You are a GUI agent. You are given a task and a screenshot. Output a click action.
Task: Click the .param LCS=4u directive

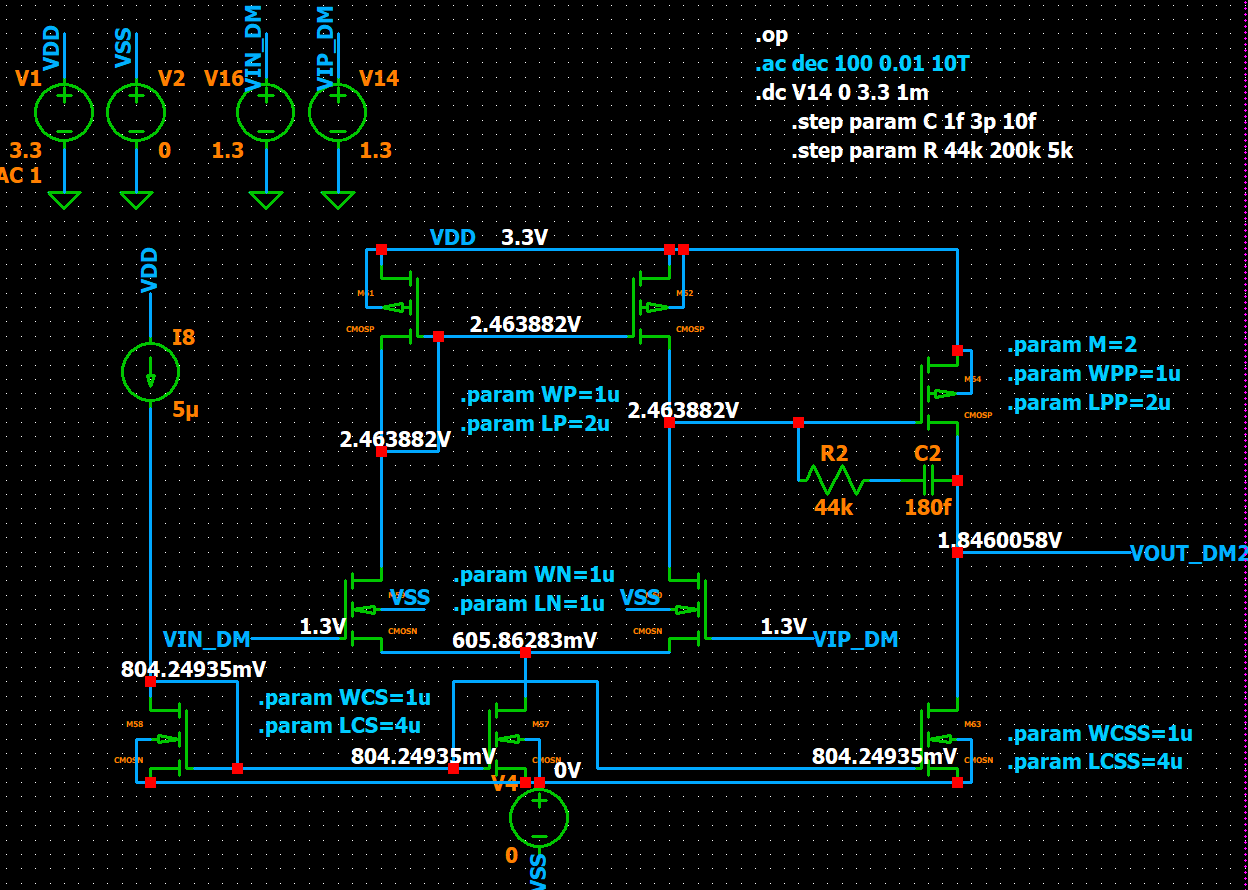point(340,726)
